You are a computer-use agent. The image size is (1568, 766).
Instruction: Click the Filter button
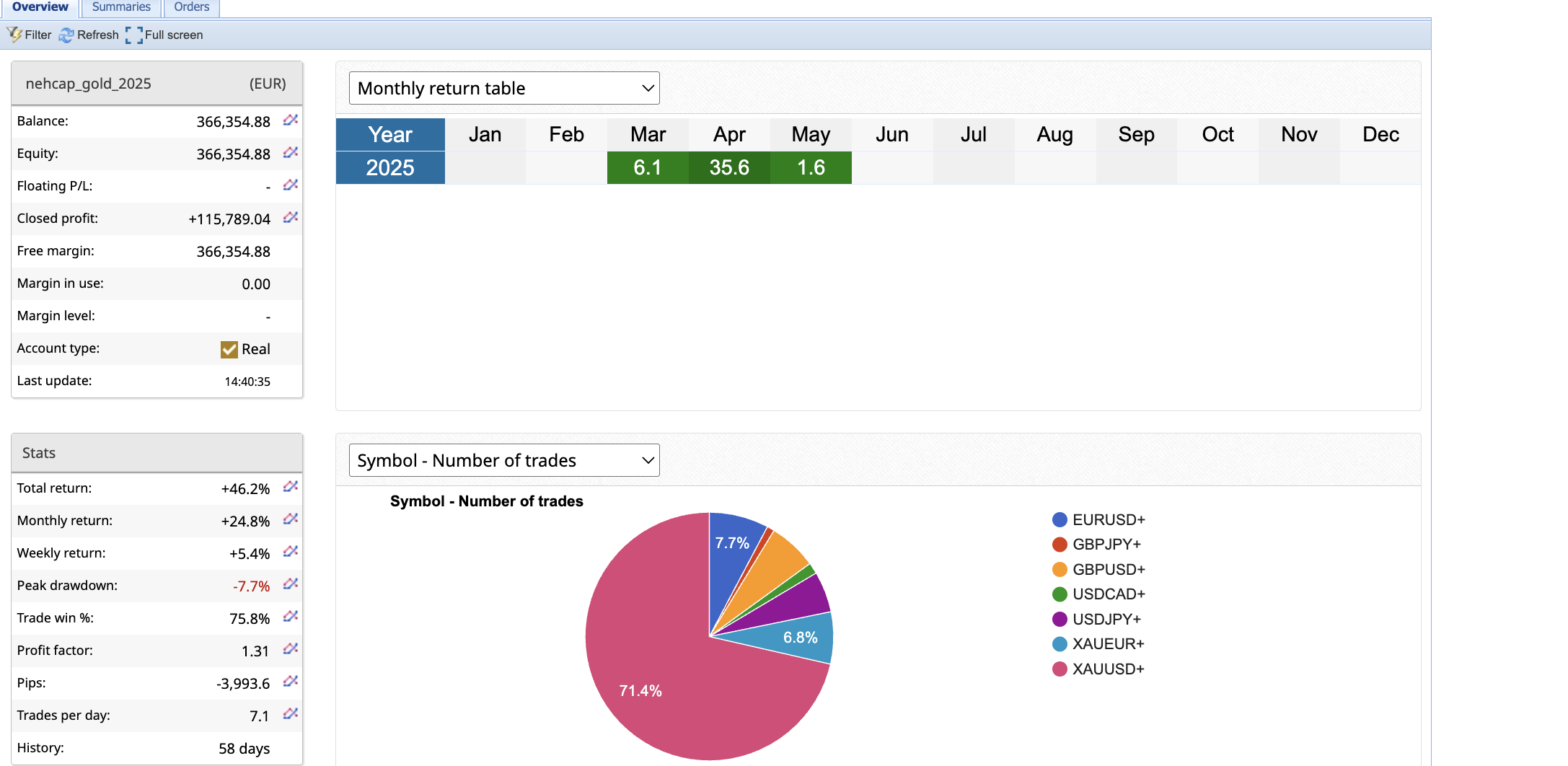click(30, 35)
